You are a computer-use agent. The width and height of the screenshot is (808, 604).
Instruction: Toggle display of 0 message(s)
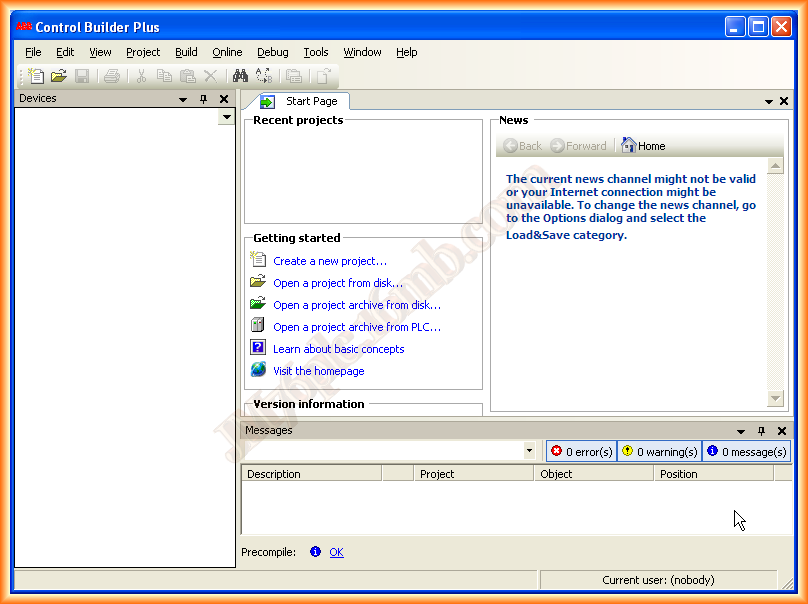click(746, 451)
